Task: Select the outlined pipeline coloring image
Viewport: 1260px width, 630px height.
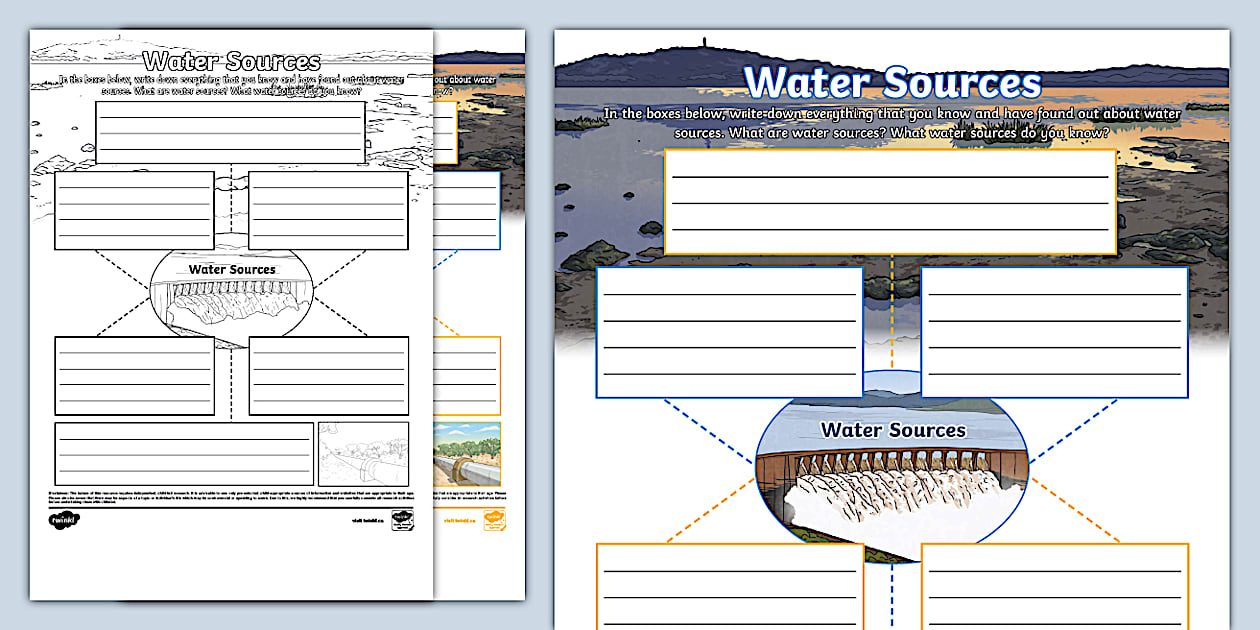Action: pos(362,455)
